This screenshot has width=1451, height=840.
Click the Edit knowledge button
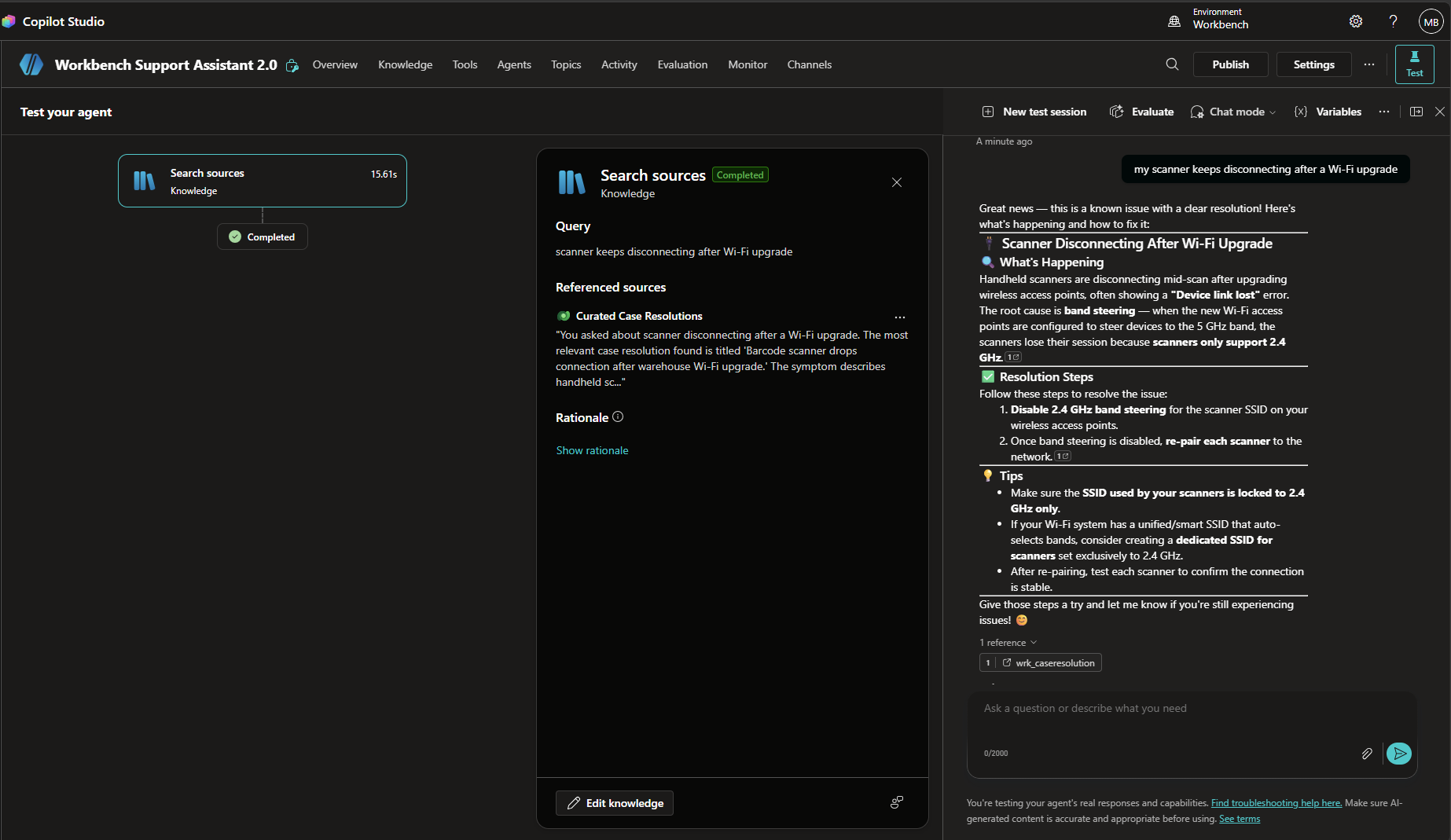pyautogui.click(x=615, y=803)
